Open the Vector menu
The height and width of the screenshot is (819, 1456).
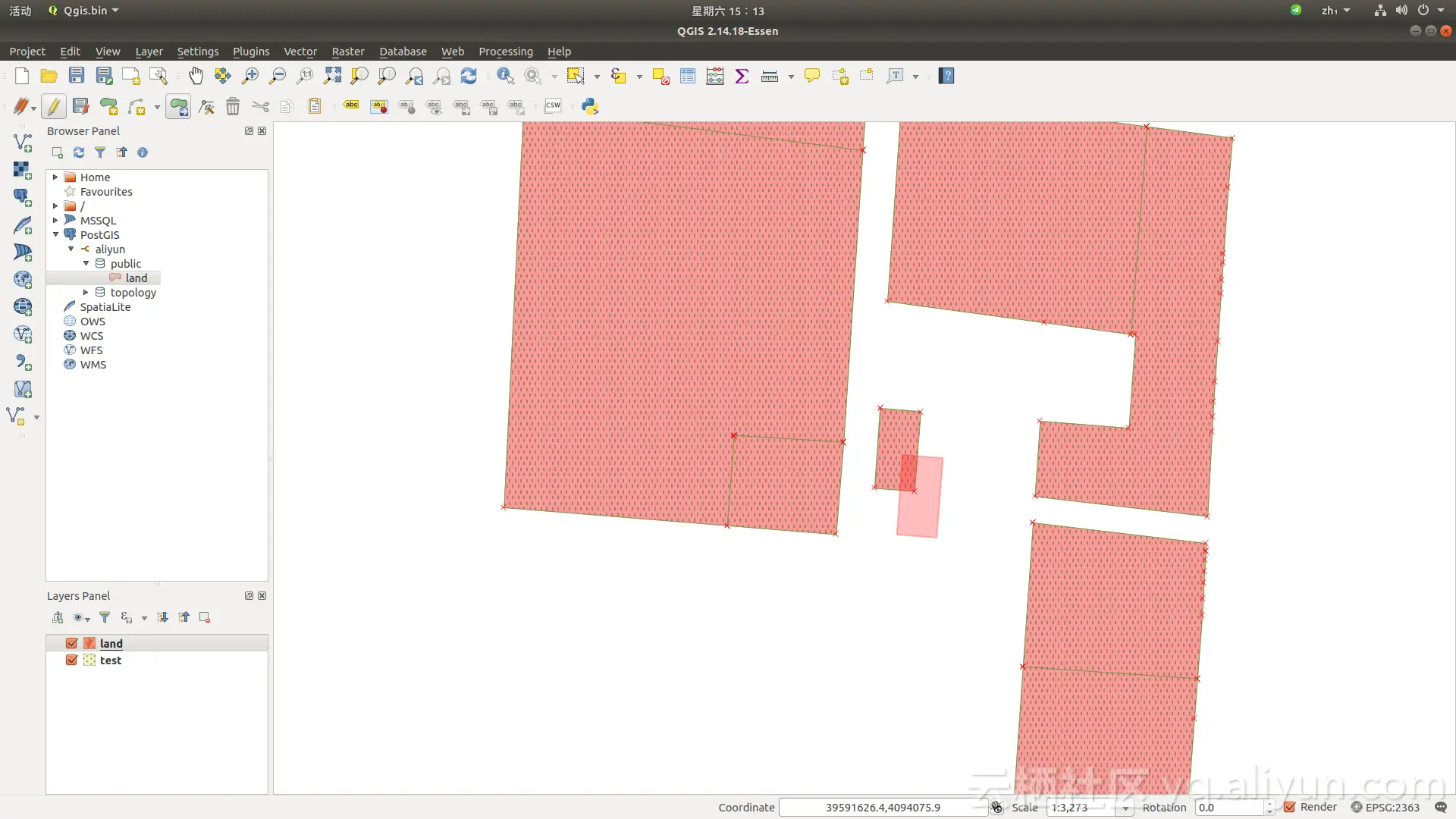pyautogui.click(x=300, y=52)
